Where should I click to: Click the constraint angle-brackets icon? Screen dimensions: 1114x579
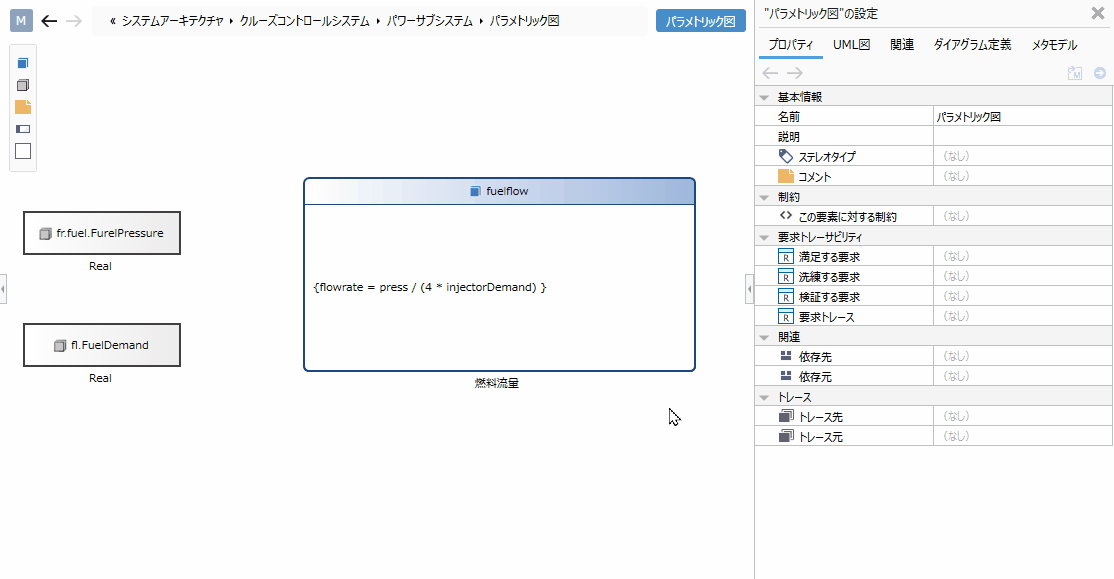tap(786, 216)
